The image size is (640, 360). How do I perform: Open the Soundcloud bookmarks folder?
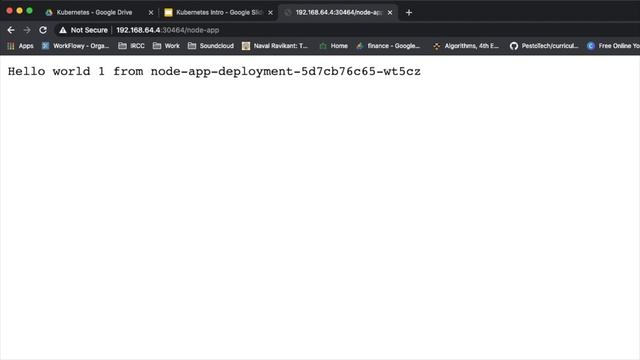(x=211, y=46)
